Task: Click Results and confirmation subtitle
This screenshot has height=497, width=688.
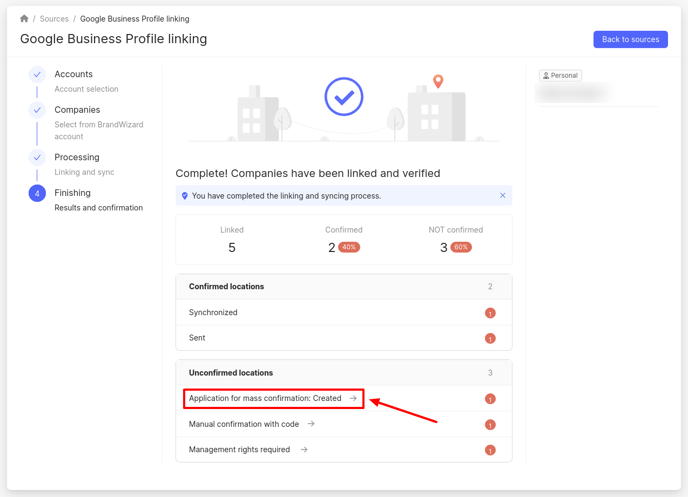Action: tap(99, 208)
